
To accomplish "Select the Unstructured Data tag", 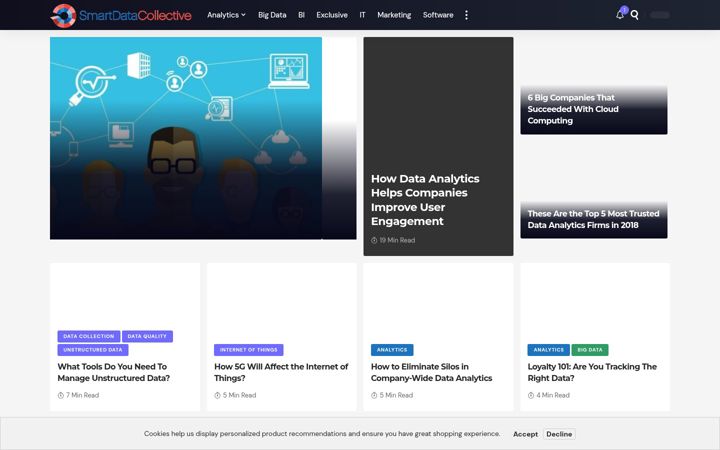I will [93, 350].
